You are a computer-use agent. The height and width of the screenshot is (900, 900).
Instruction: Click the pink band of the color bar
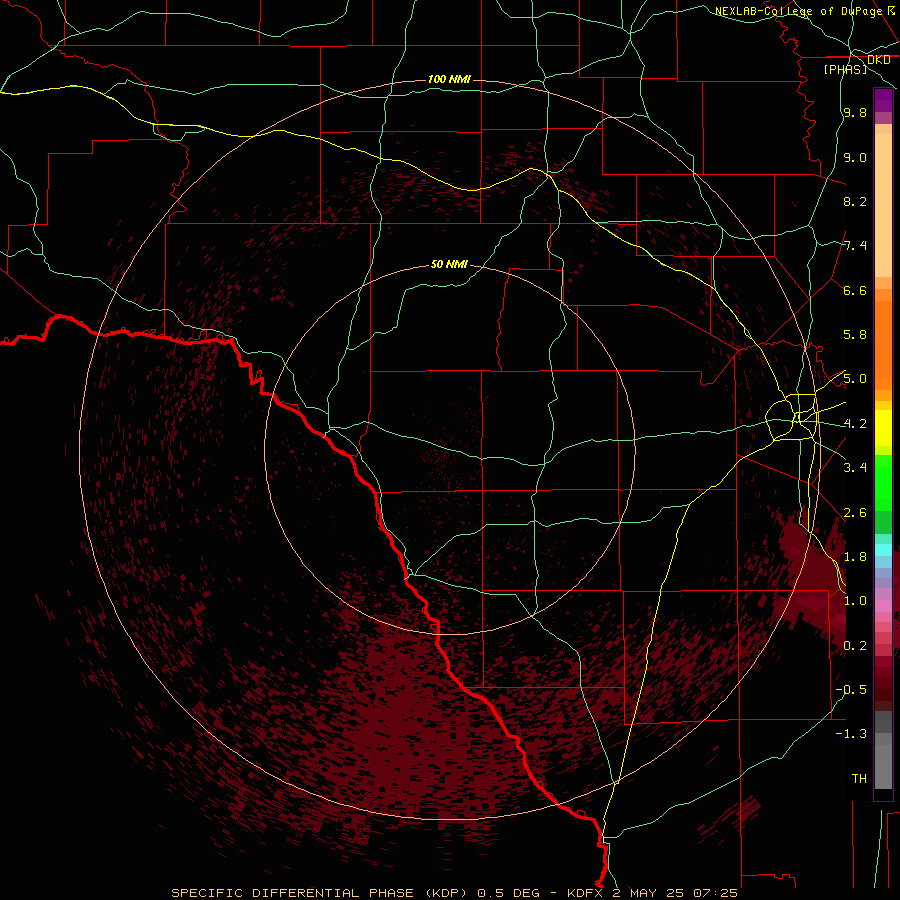coord(883,606)
